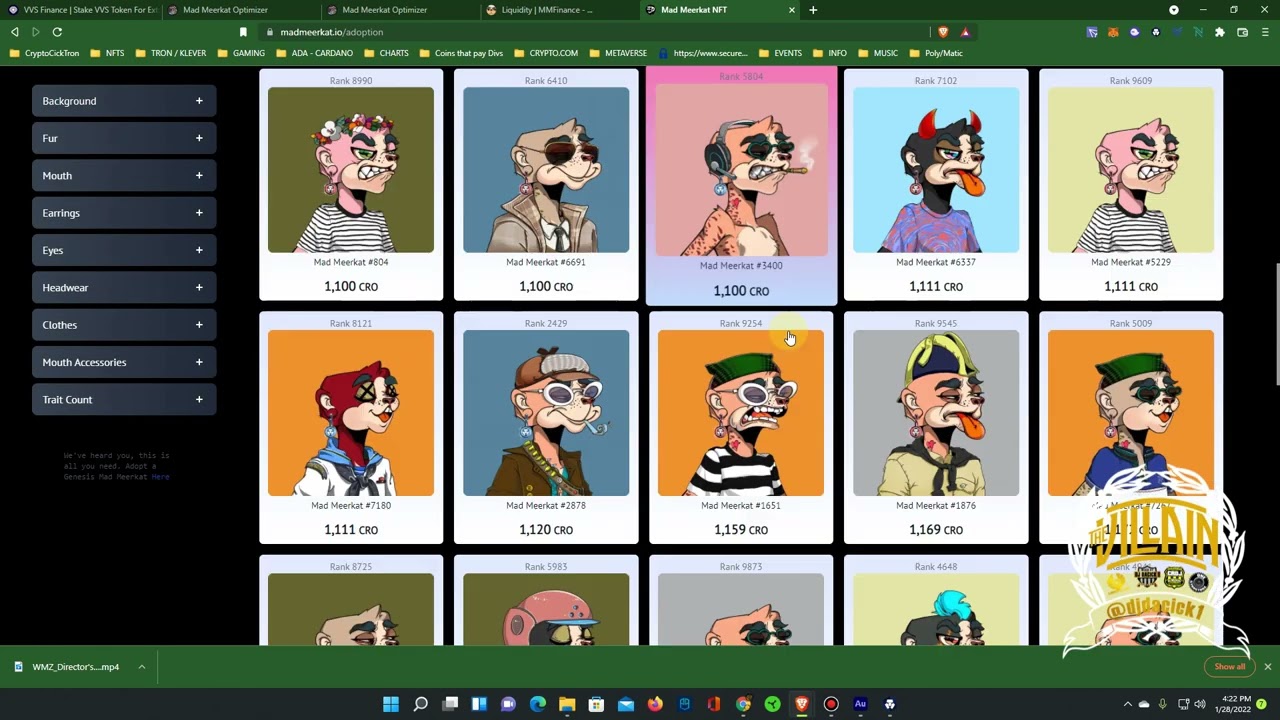Click Show all downloads button

coord(1230,667)
